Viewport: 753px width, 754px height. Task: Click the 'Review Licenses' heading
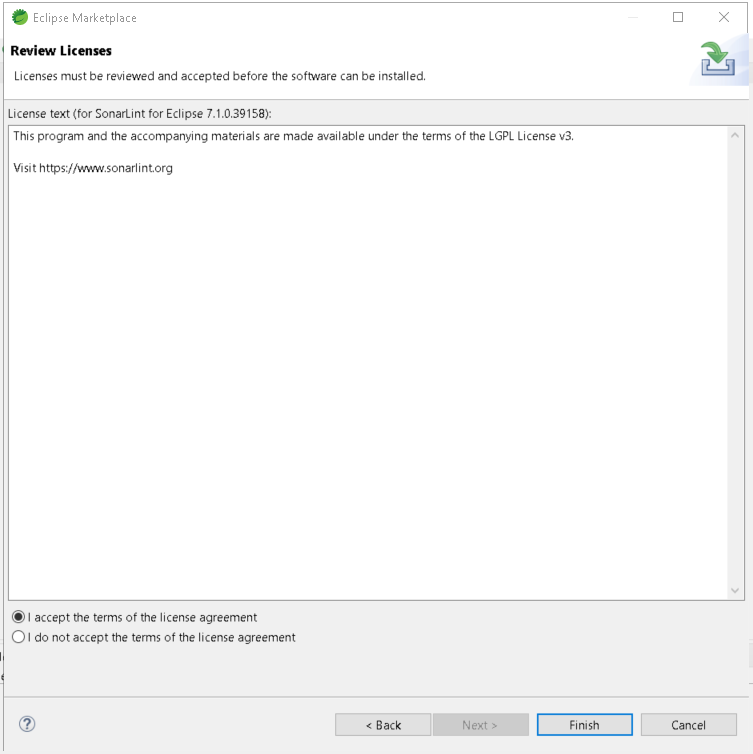pyautogui.click(x=61, y=51)
